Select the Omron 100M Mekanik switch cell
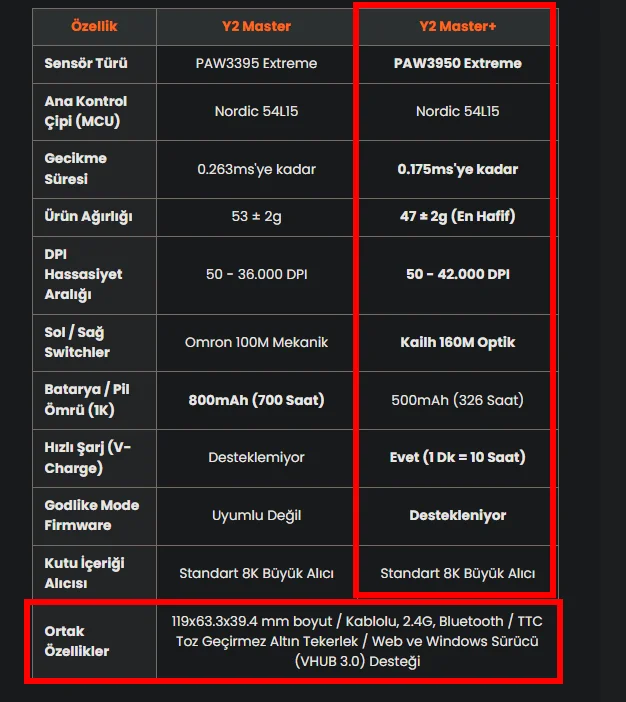 point(256,342)
